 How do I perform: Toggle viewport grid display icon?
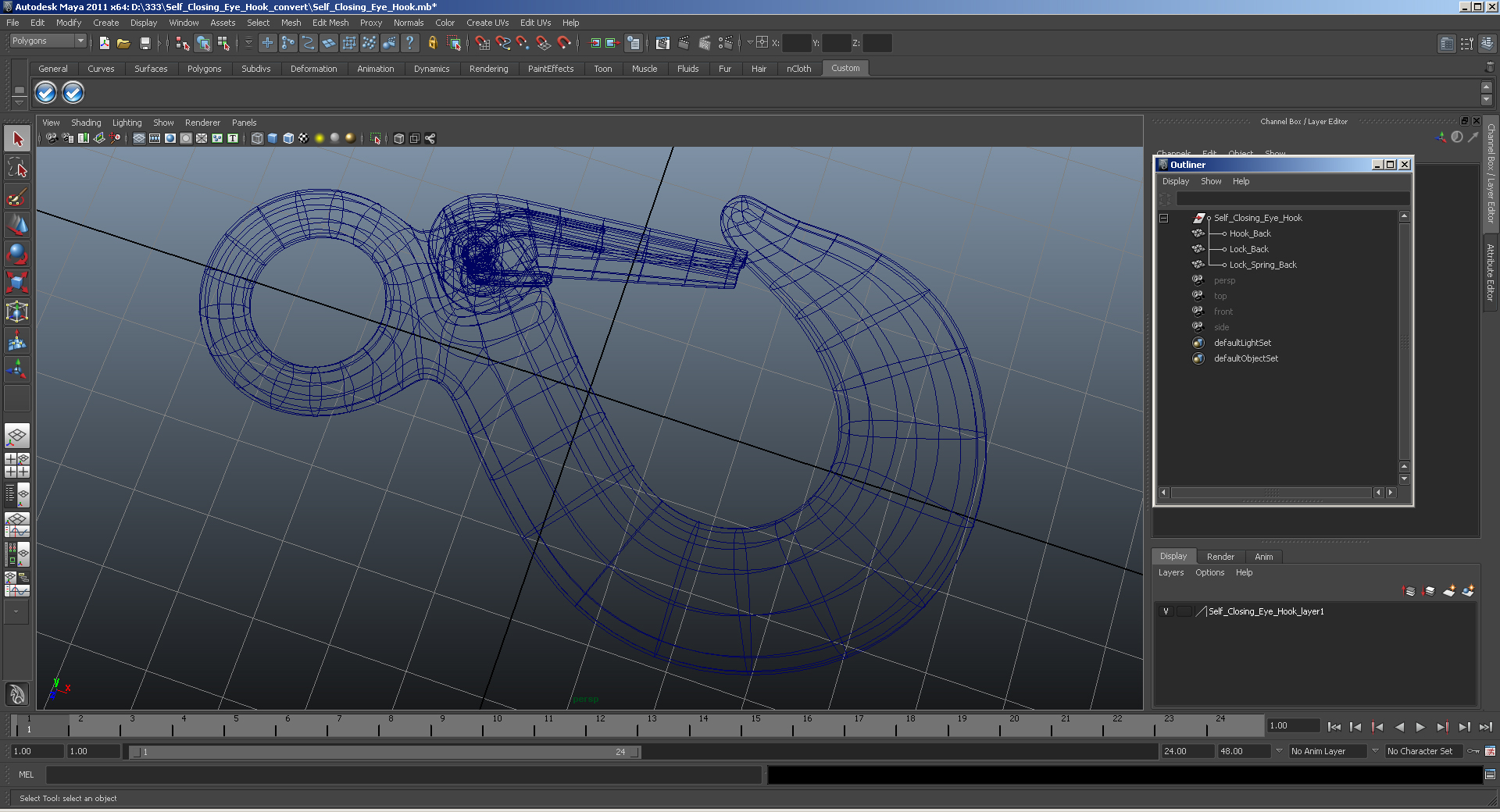(139, 138)
